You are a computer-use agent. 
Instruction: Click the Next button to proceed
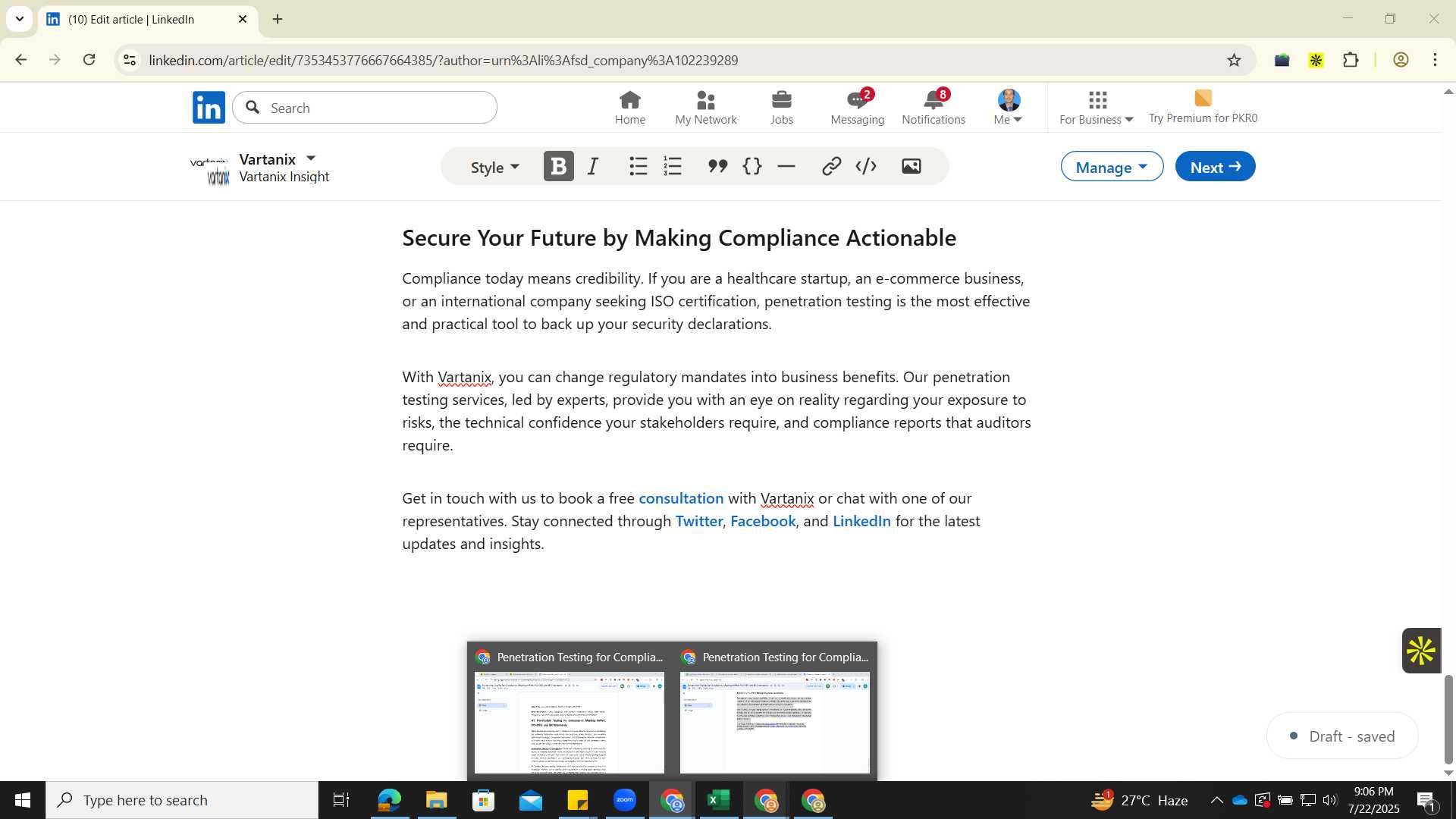click(1215, 166)
